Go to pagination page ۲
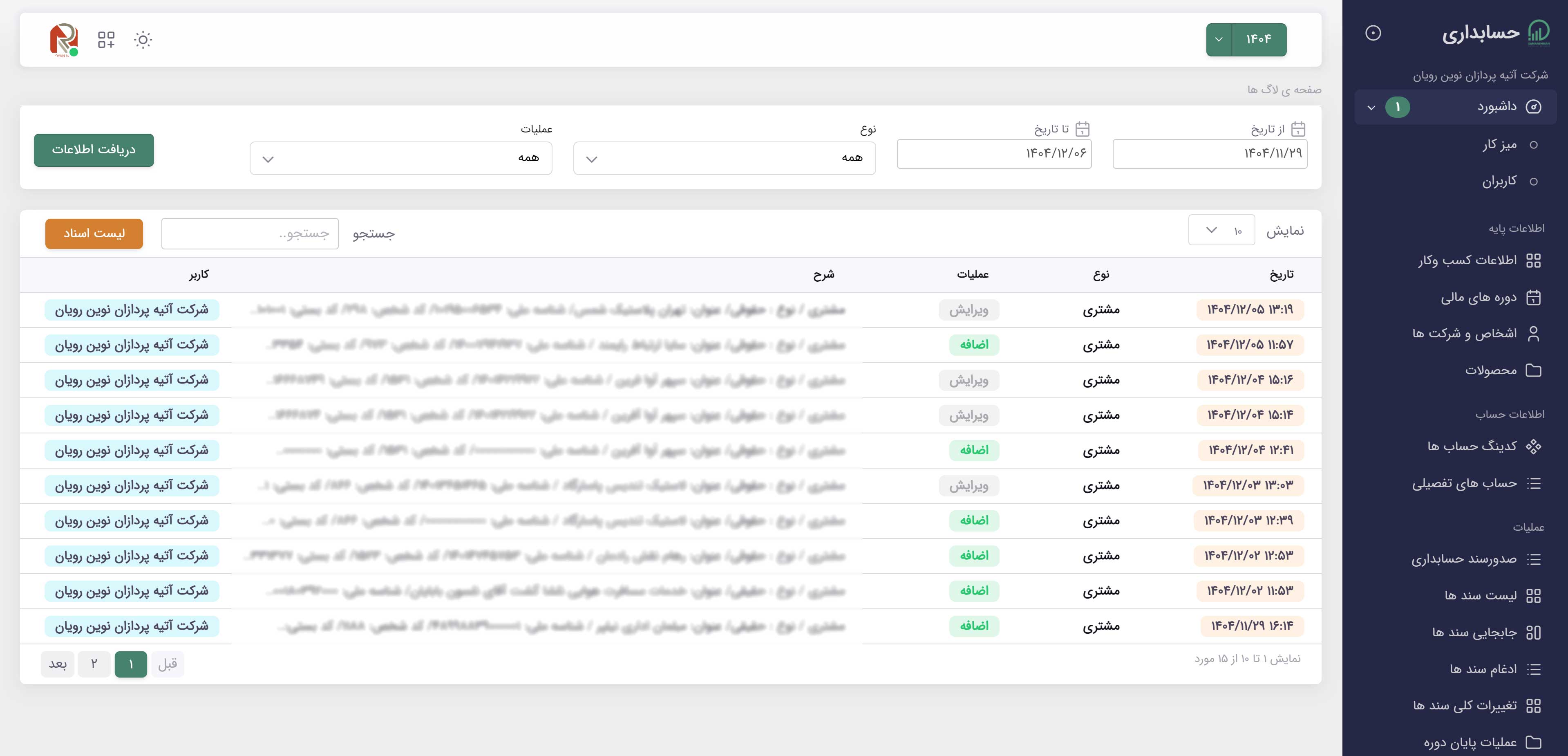The image size is (1568, 756). tap(94, 664)
